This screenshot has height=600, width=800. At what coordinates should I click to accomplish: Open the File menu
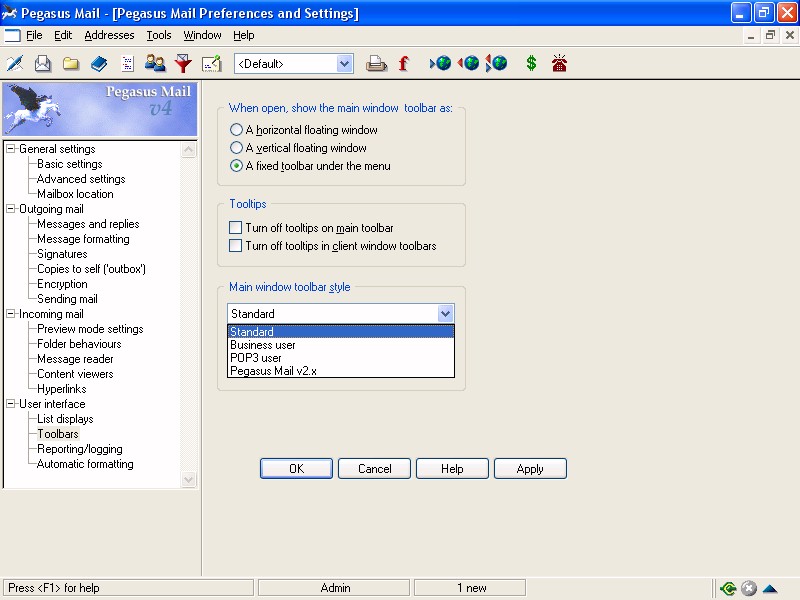[x=34, y=35]
